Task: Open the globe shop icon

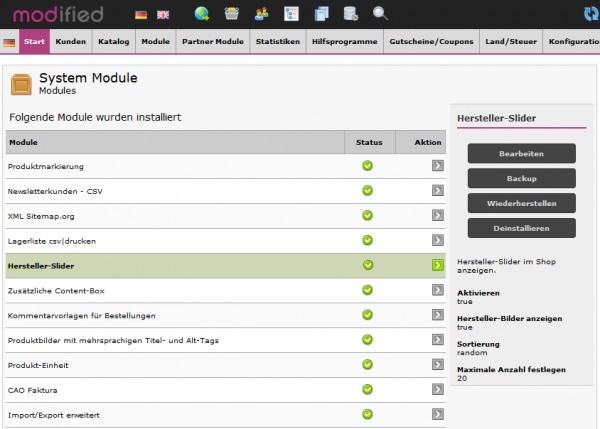Action: pos(202,14)
